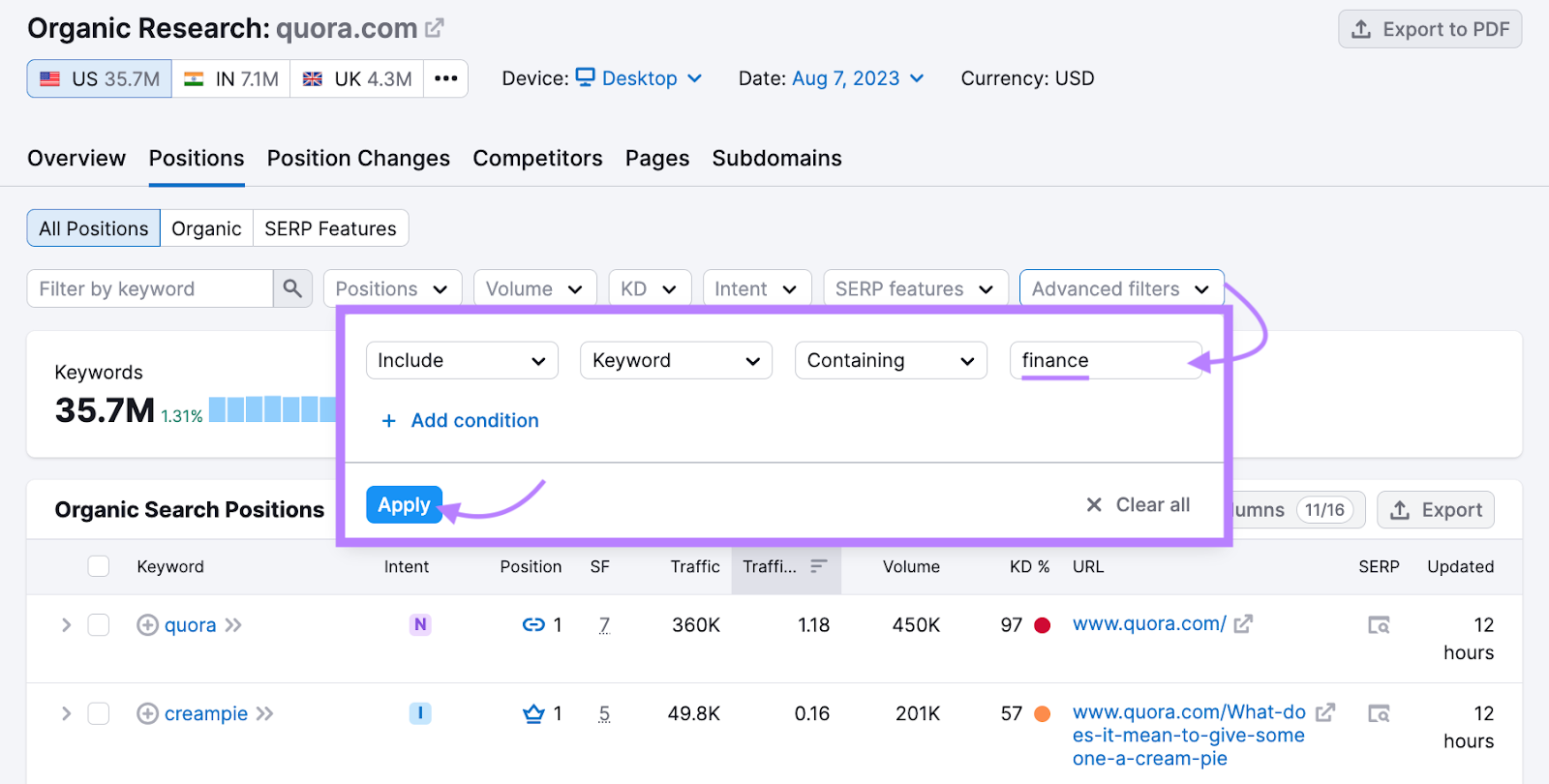
Task: Click the N intent badge for quora
Action: click(x=420, y=624)
